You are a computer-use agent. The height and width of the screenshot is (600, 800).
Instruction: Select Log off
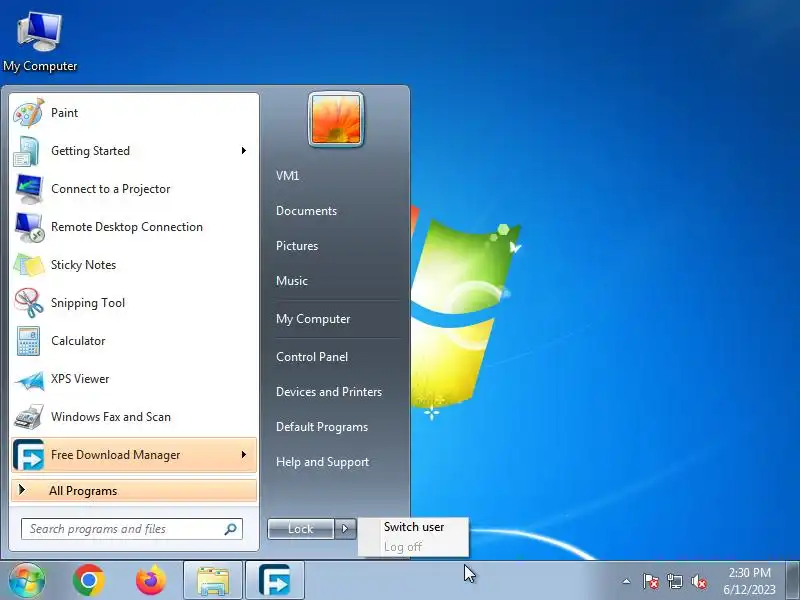(x=413, y=547)
